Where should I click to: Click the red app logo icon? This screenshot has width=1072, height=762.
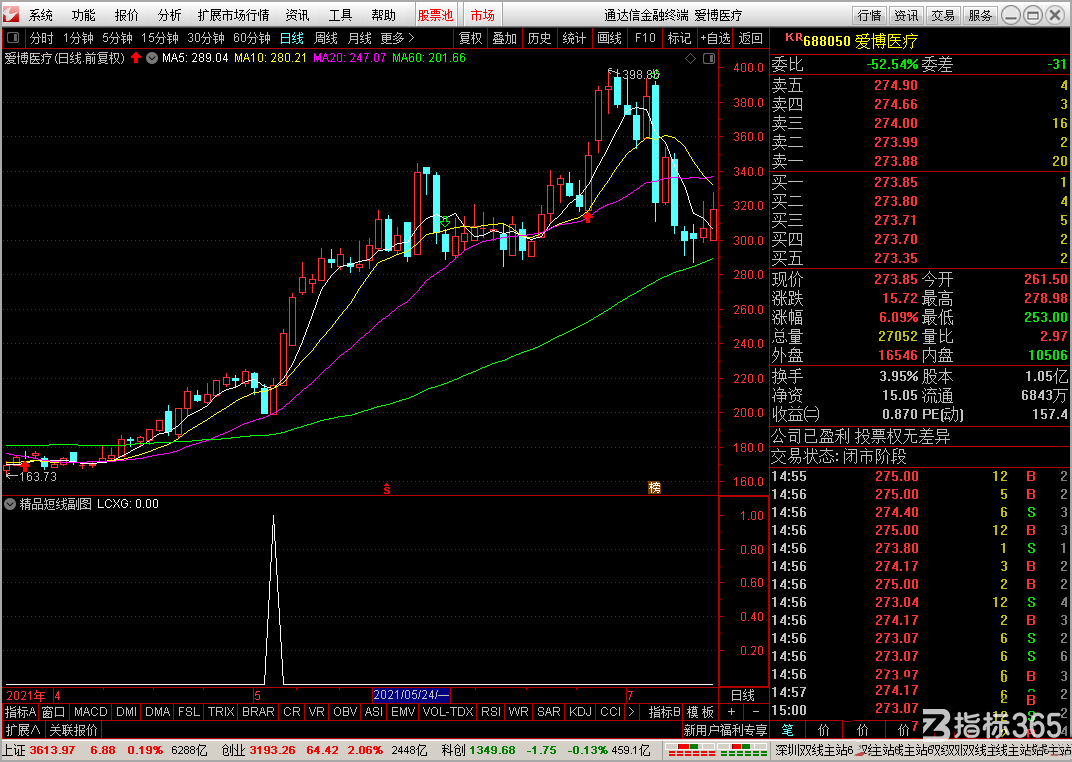click(x=11, y=14)
